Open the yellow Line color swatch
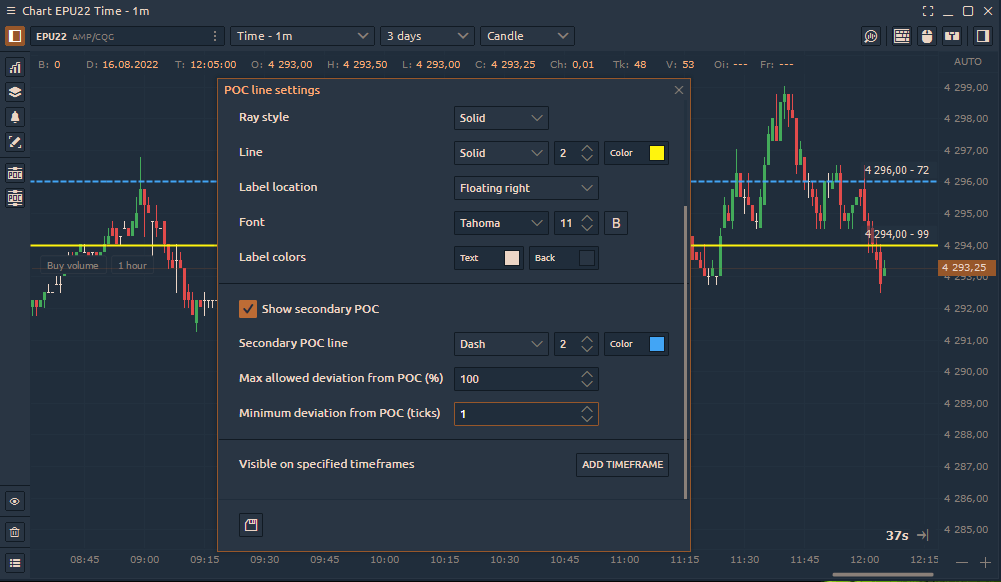This screenshot has height=582, width=1001. (656, 153)
